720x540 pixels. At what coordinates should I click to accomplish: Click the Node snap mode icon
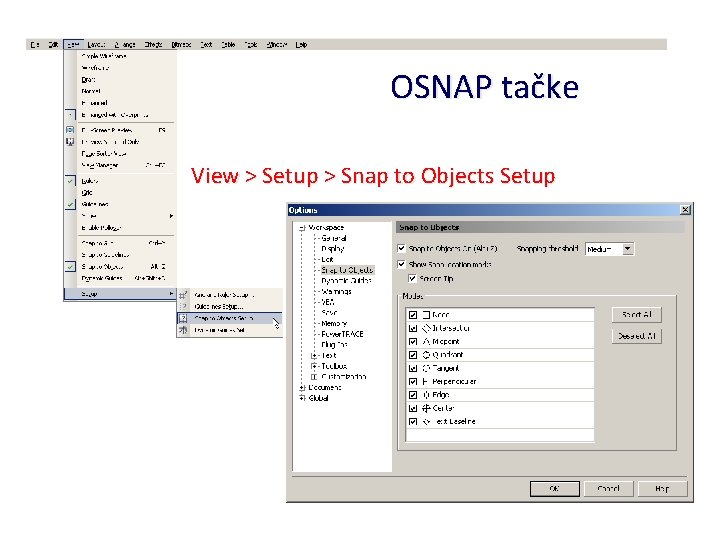point(426,315)
